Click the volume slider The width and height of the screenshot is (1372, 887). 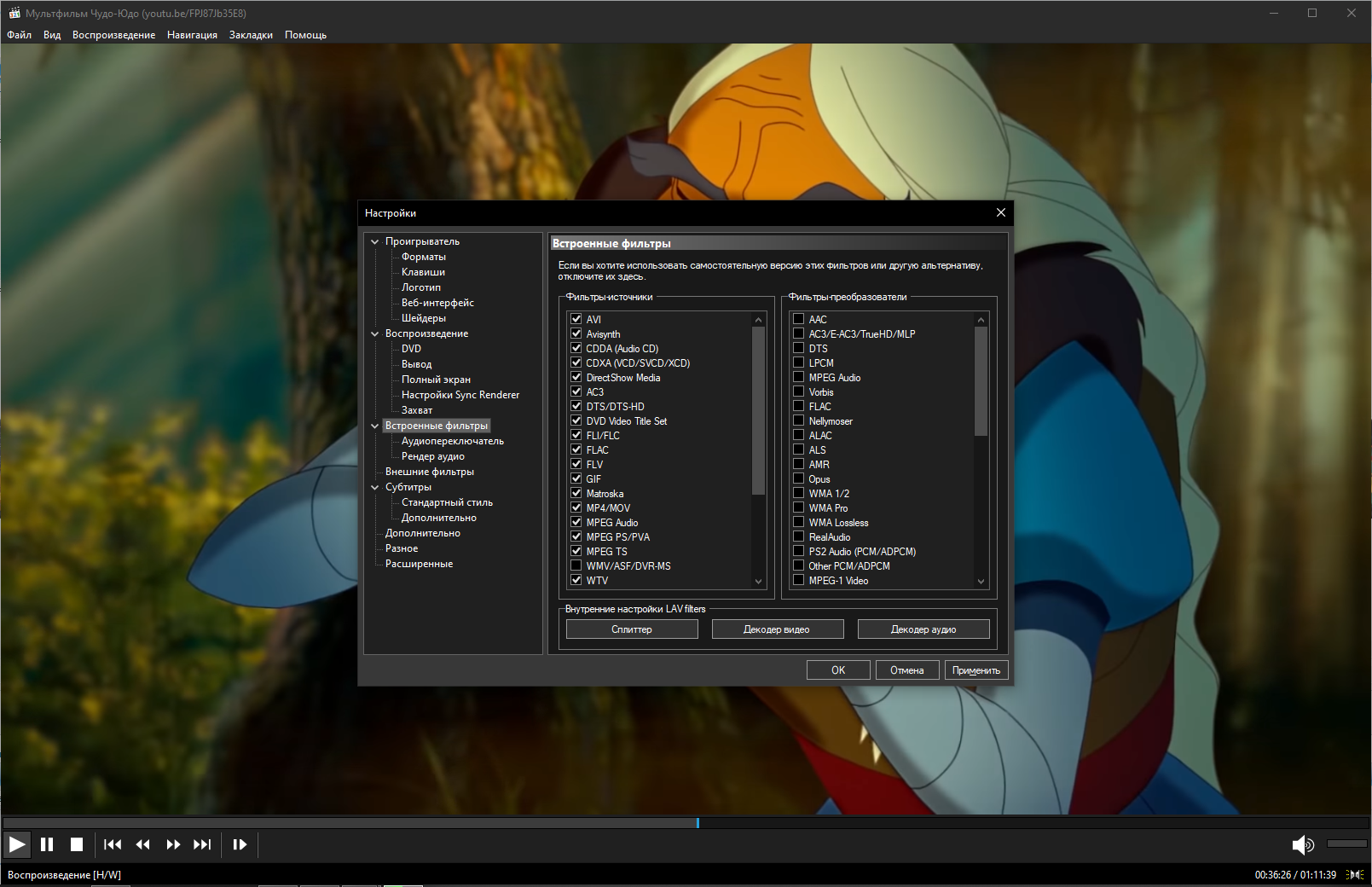pos(1347,844)
